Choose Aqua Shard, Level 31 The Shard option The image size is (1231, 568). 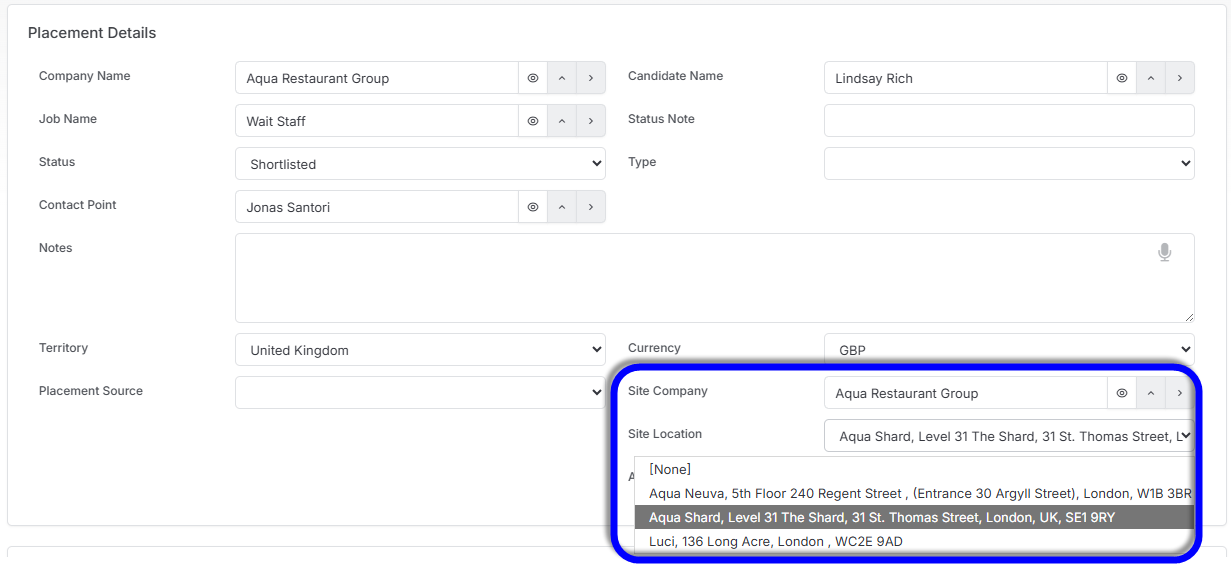coord(914,517)
